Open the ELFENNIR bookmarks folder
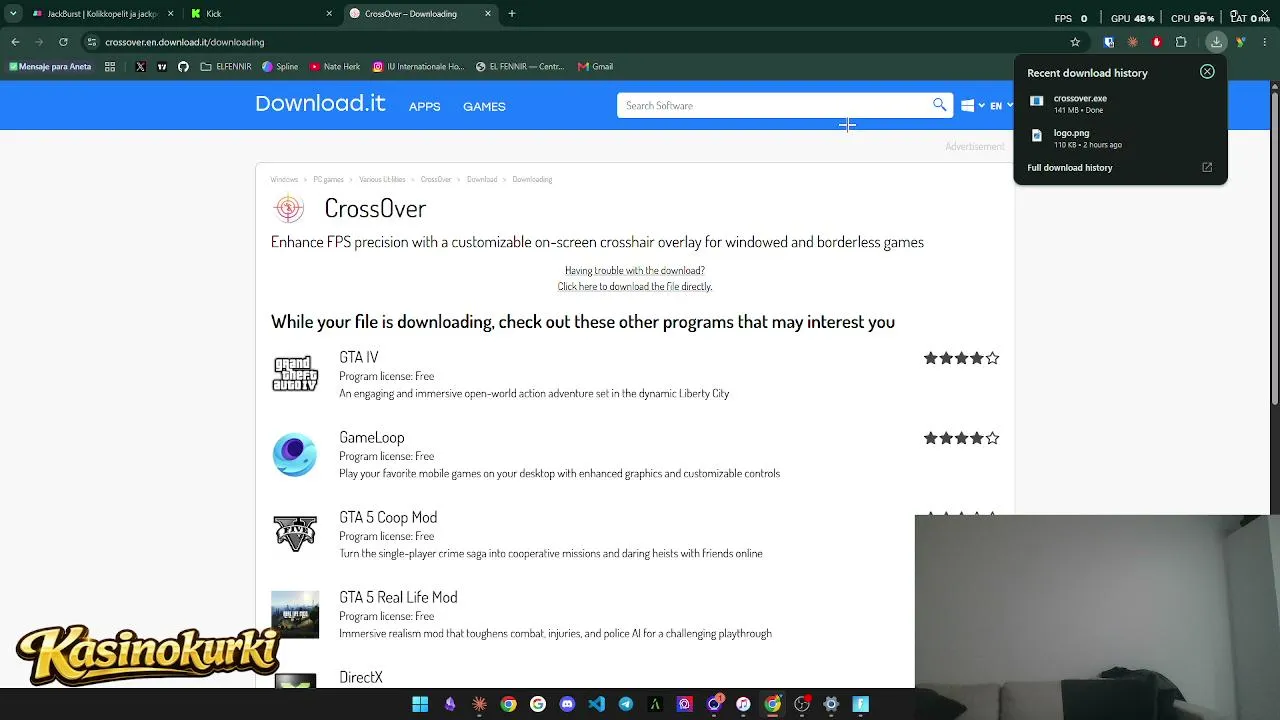1280x720 pixels. point(226,67)
